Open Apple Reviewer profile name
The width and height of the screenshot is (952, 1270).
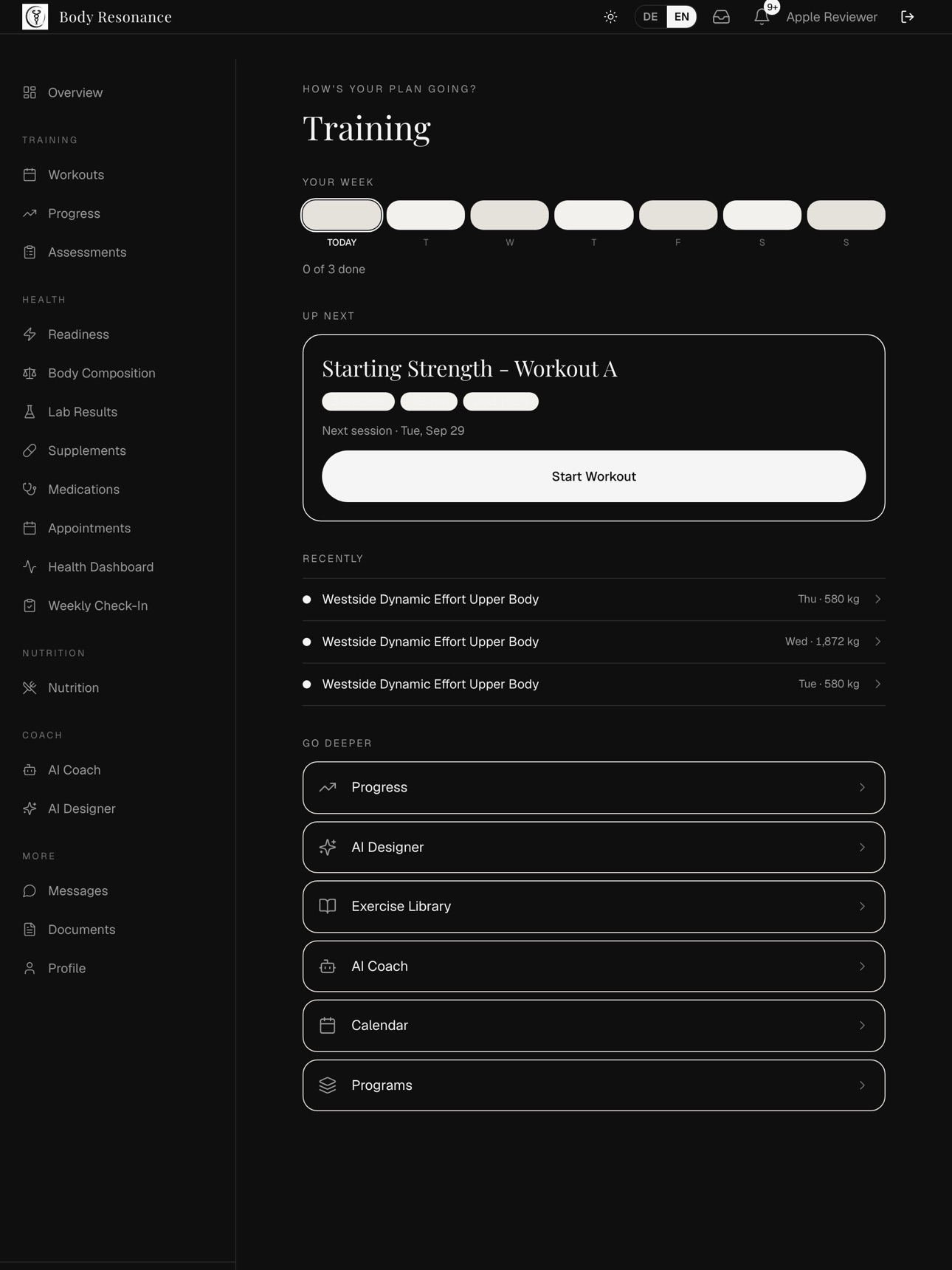coord(832,17)
